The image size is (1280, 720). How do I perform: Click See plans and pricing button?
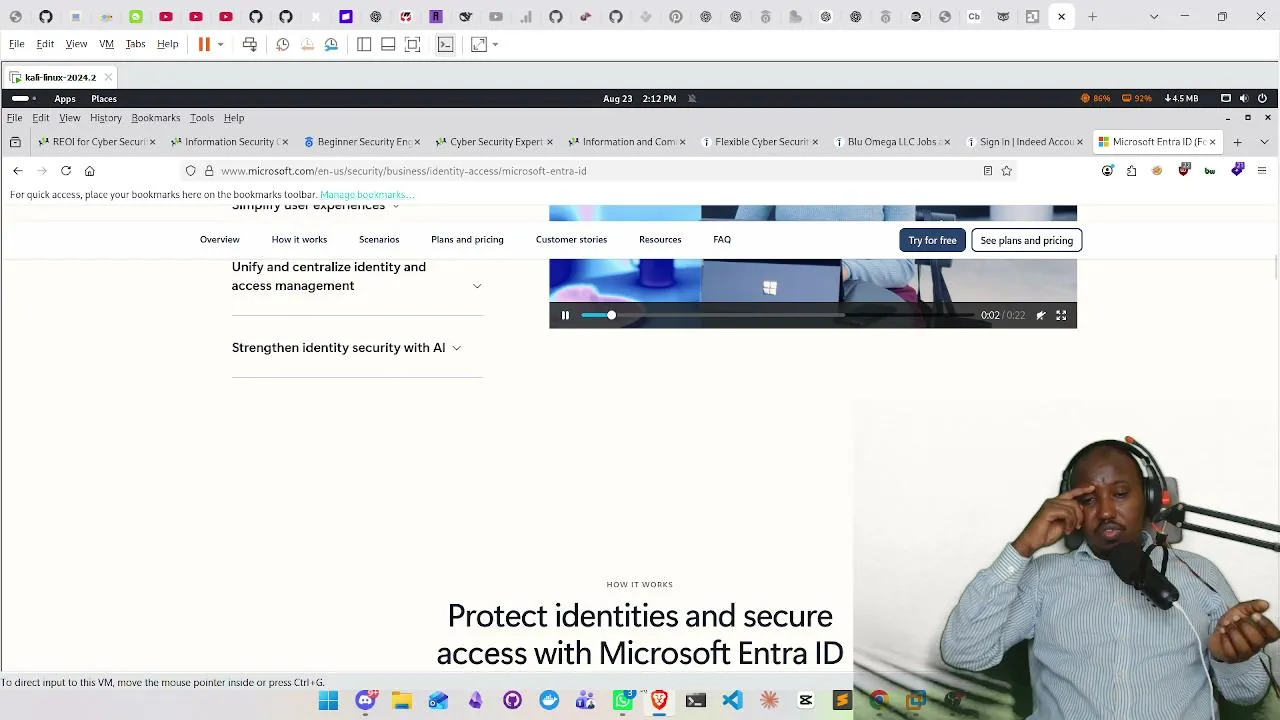point(1026,240)
